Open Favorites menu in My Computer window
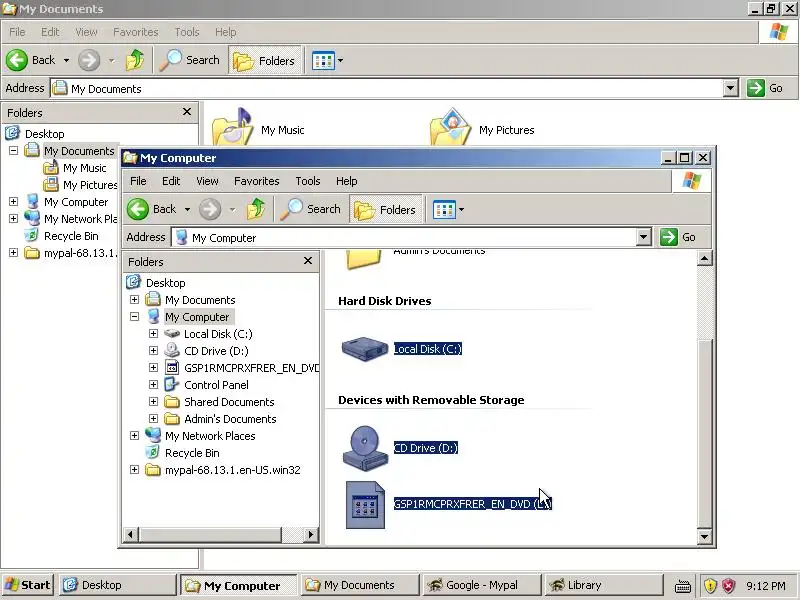The image size is (800, 600). coord(257,181)
